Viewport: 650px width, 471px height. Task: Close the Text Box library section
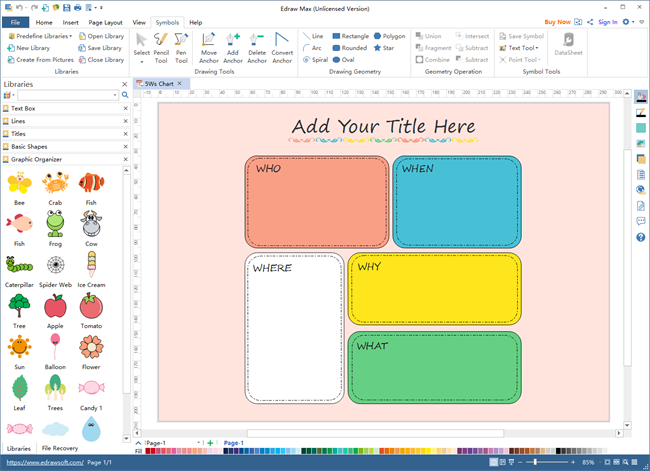pyautogui.click(x=124, y=108)
